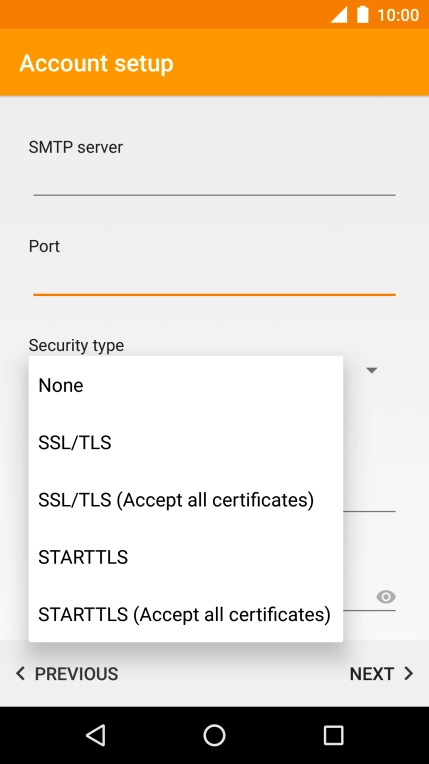This screenshot has height=764, width=429.
Task: Tap the signal strength icon
Action: (339, 15)
